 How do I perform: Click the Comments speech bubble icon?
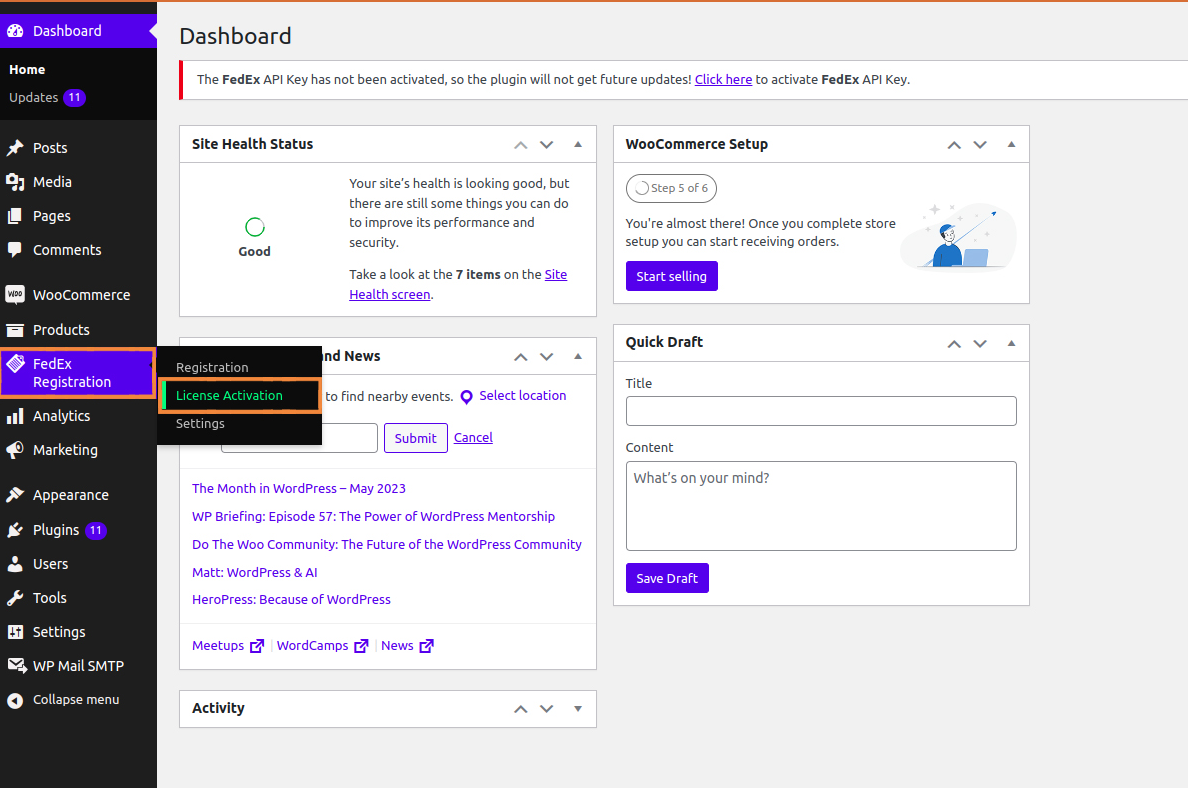pyautogui.click(x=15, y=249)
